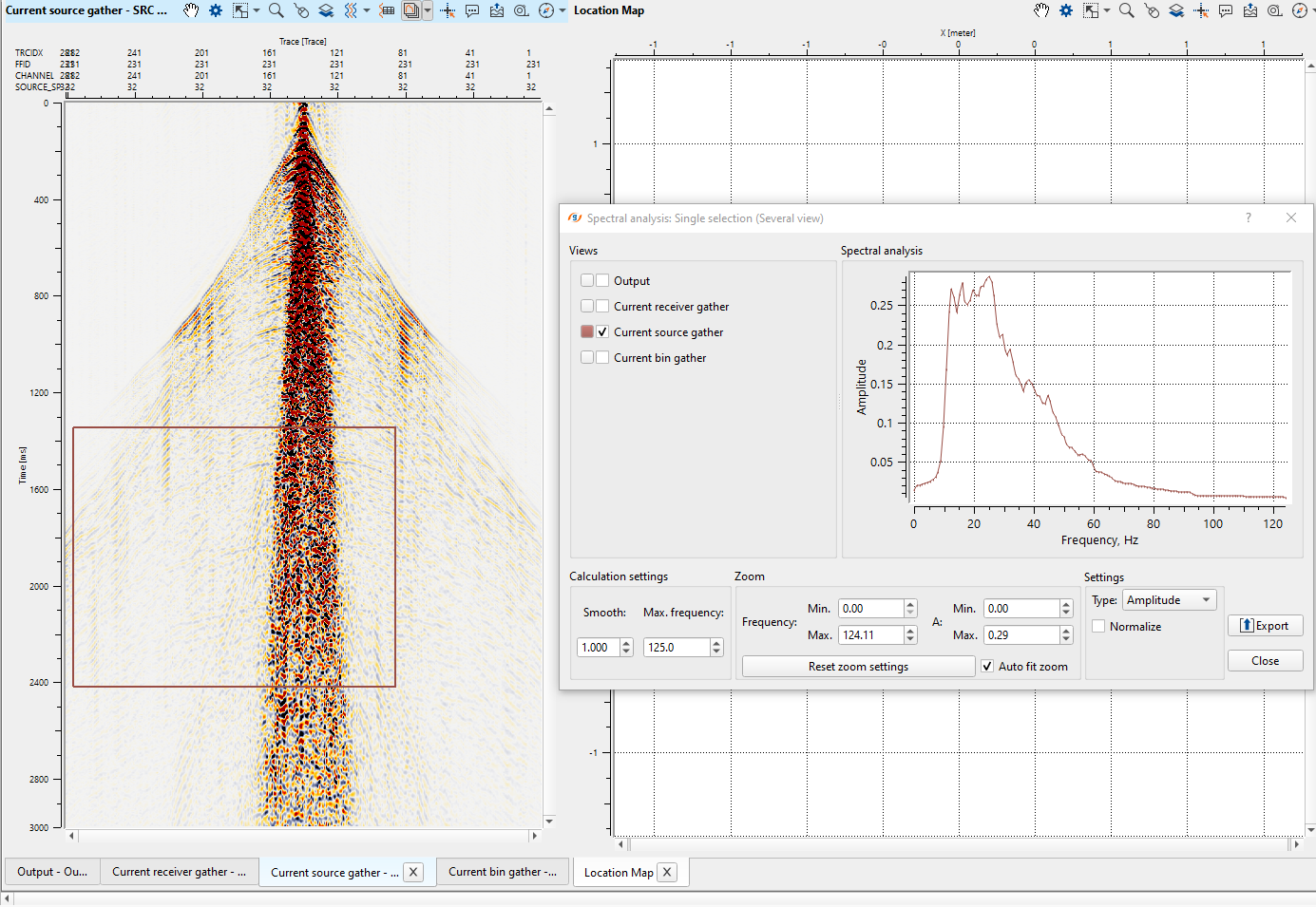Viewport: 1316px width, 907px height.
Task: Uncheck the Current source gather view
Action: pyautogui.click(x=602, y=332)
